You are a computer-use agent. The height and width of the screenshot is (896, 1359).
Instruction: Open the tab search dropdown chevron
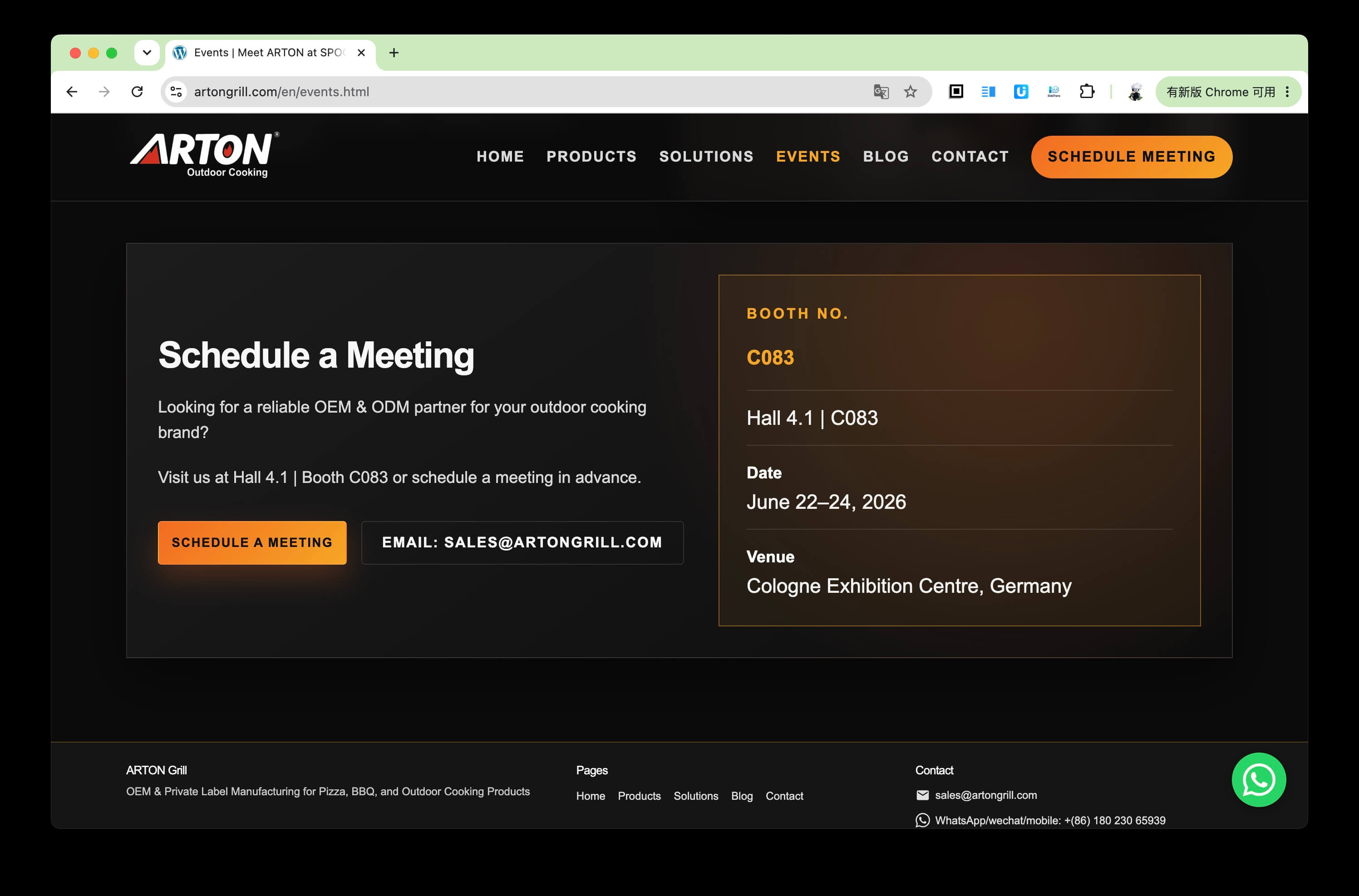[x=147, y=53]
